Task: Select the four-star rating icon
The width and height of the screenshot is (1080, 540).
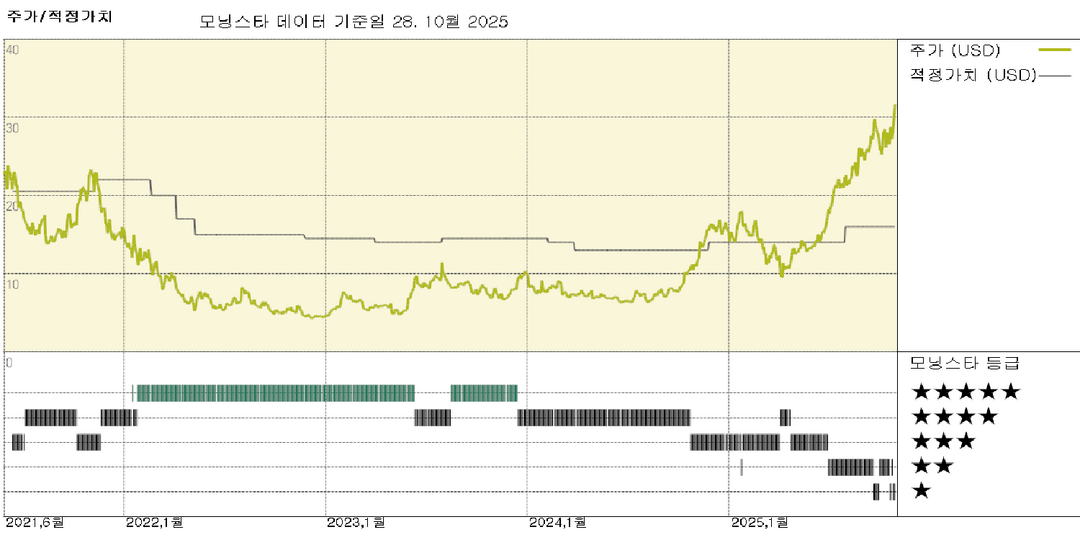Action: pos(953,416)
